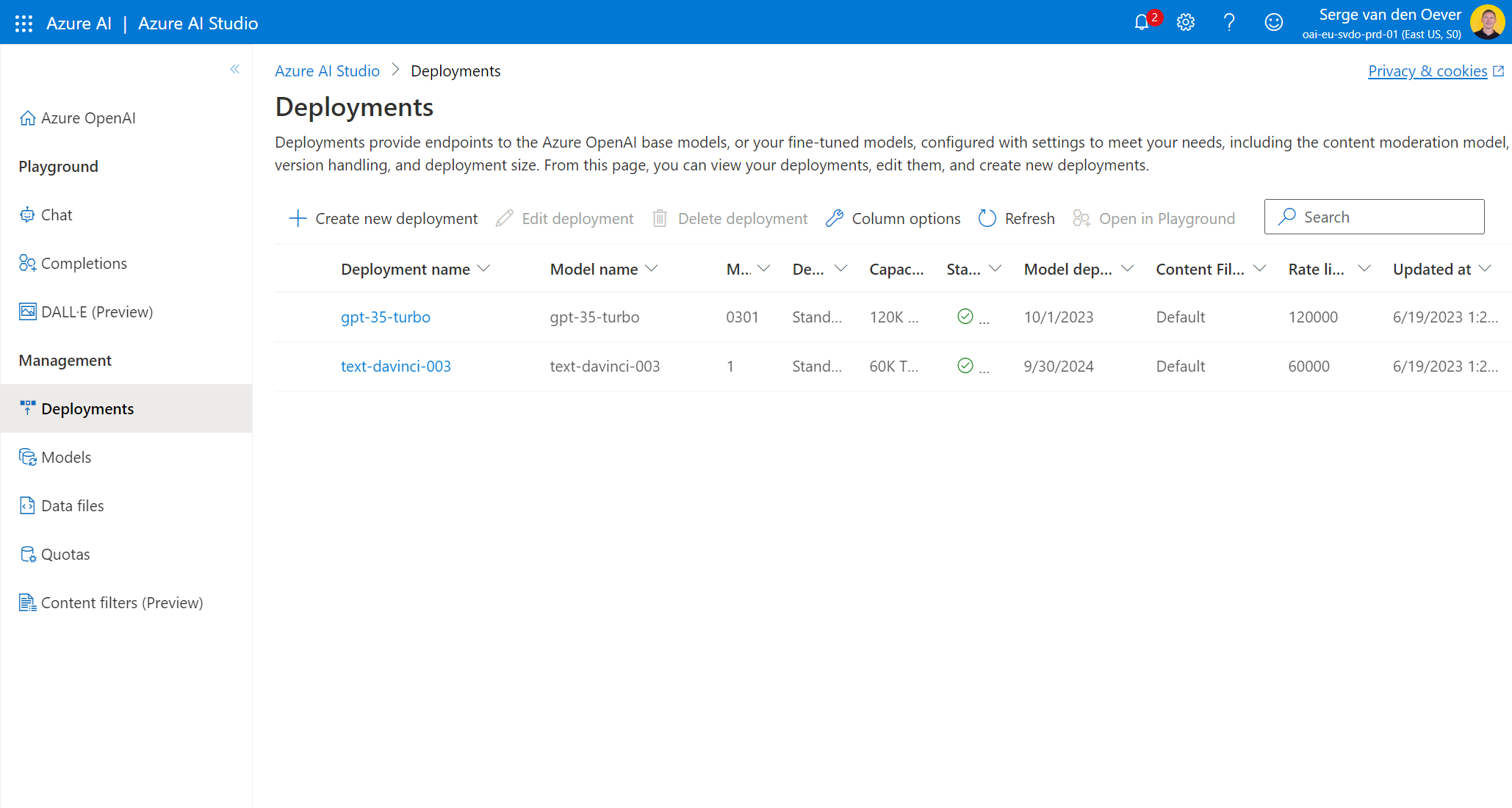Click Azure AI Studio header title
This screenshot has height=808, width=1512.
point(198,24)
